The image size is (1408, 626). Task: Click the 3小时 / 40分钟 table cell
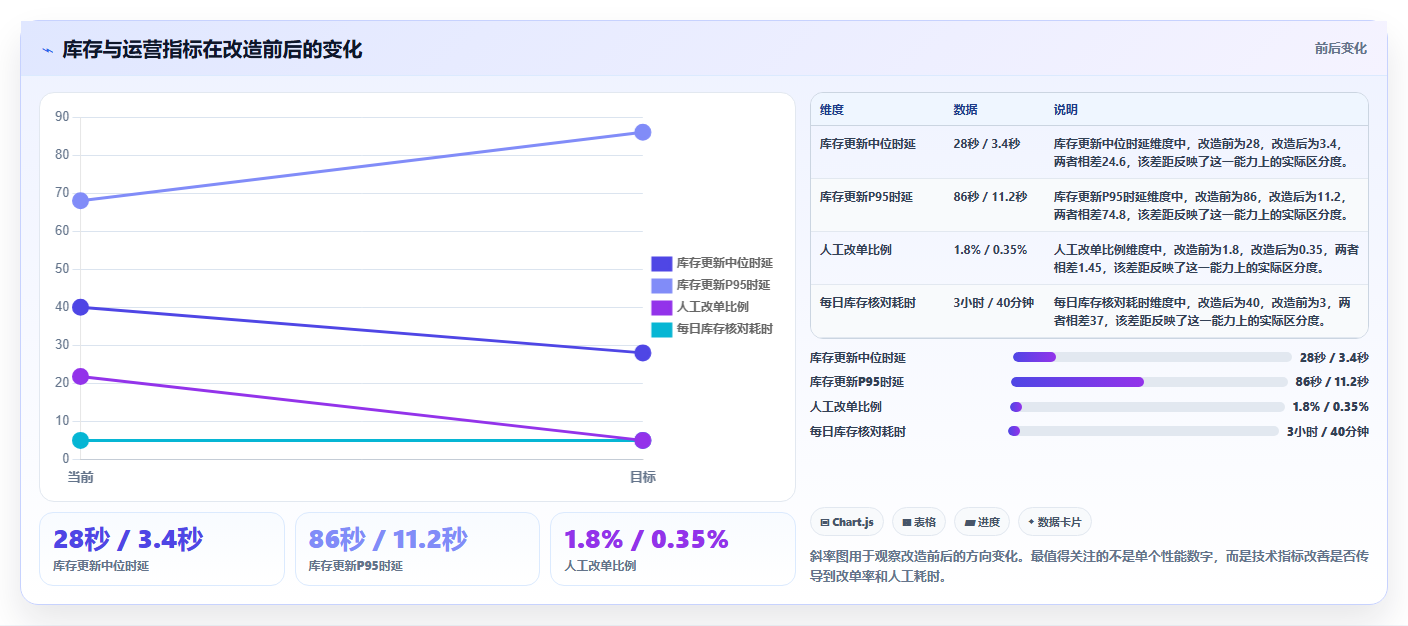click(x=994, y=302)
